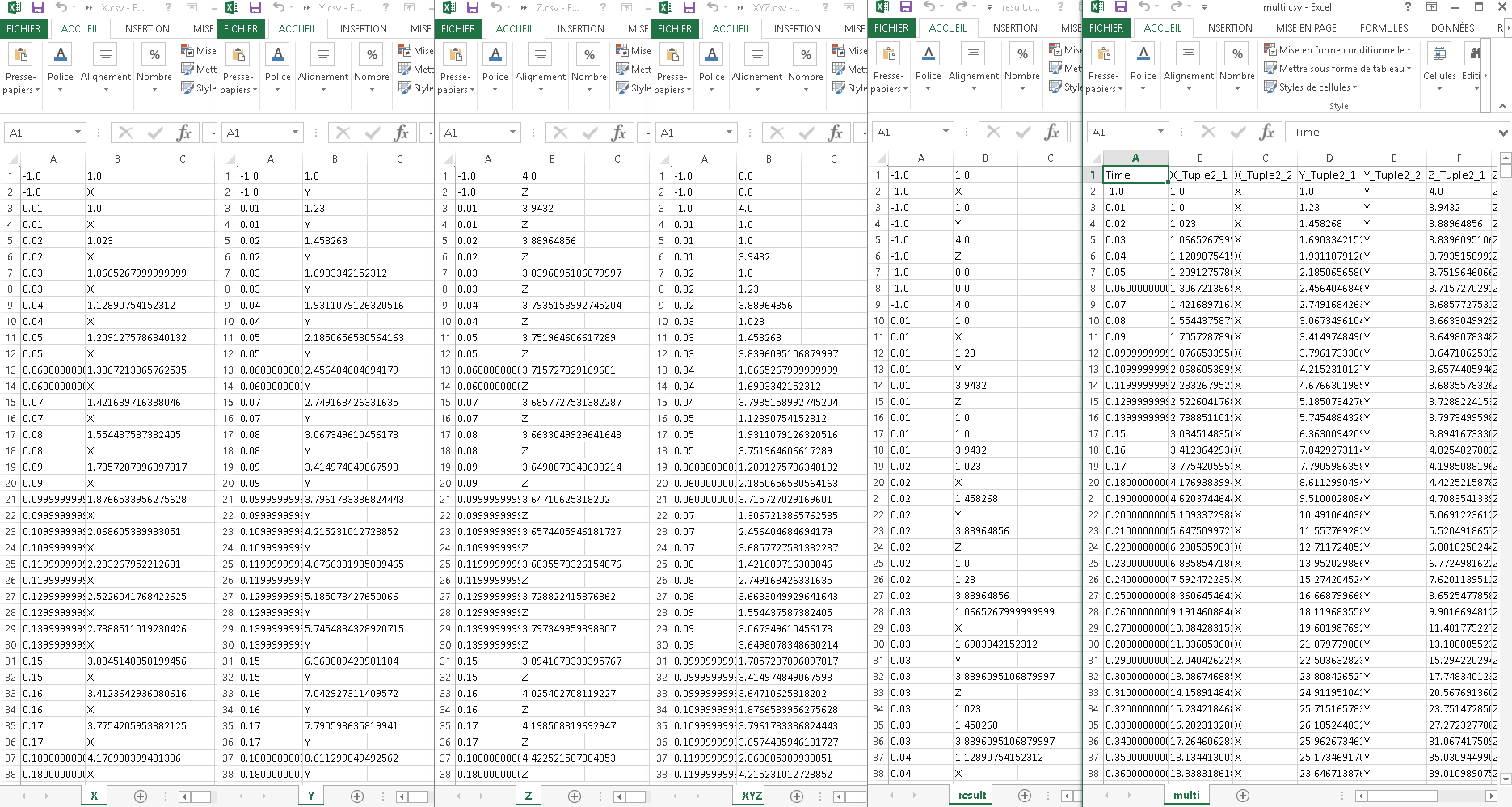Add new sheet next to multi tab

click(x=1243, y=795)
